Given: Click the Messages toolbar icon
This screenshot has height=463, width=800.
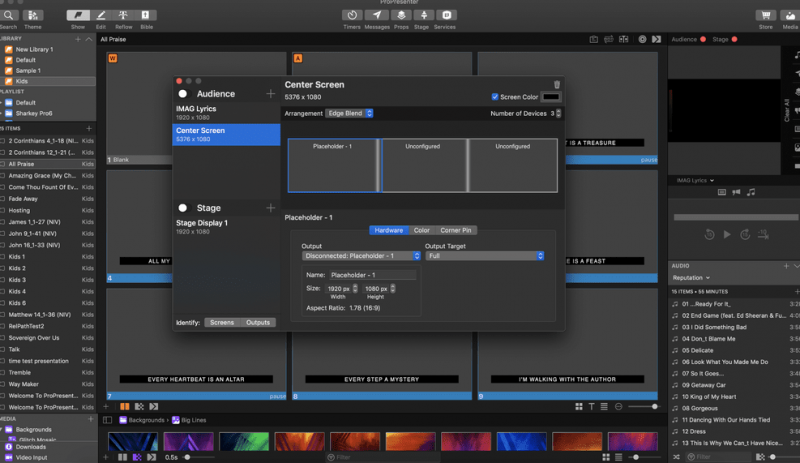Looking at the screenshot, I should pos(376,15).
